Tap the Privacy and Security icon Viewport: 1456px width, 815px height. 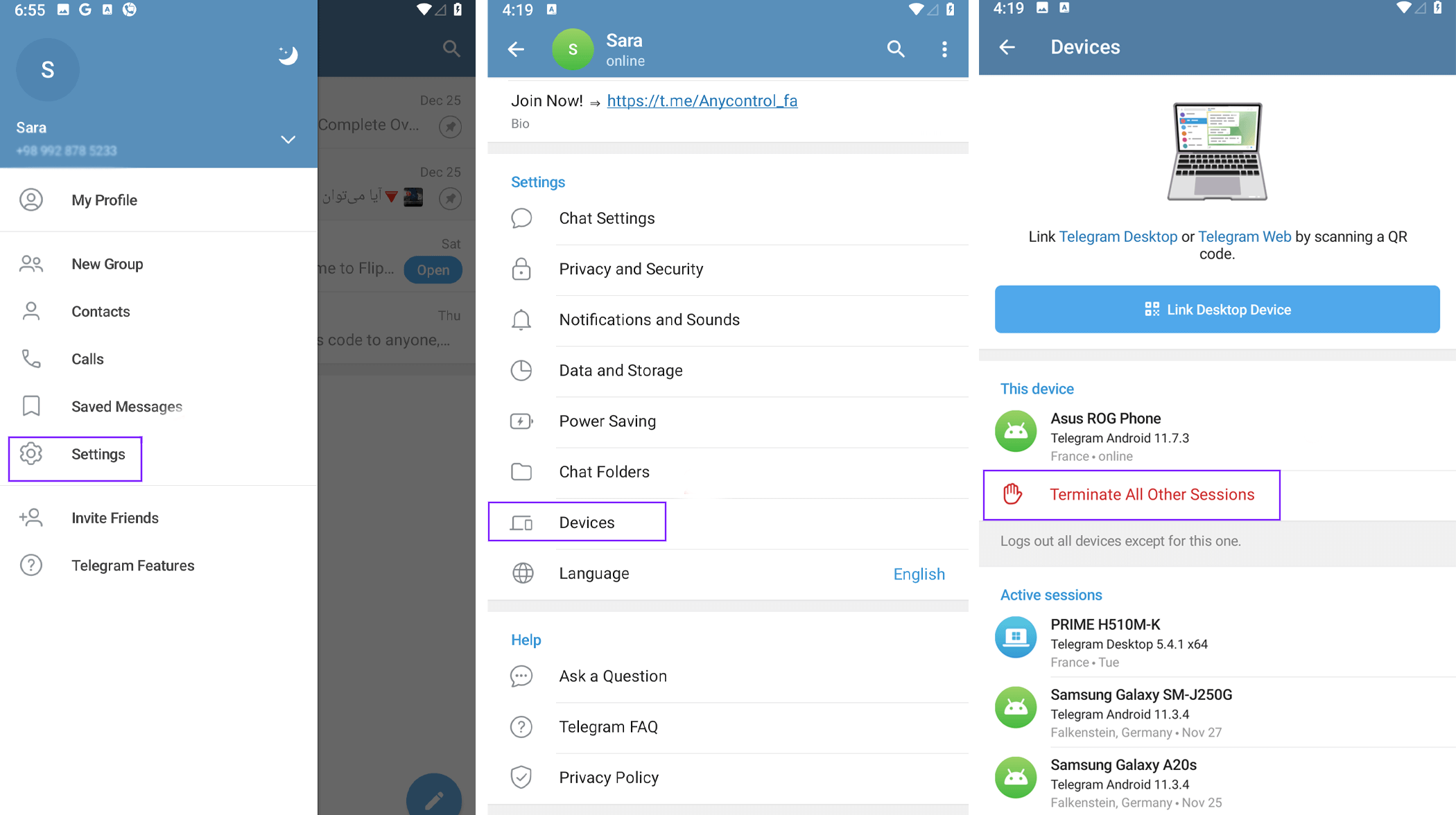coord(521,268)
